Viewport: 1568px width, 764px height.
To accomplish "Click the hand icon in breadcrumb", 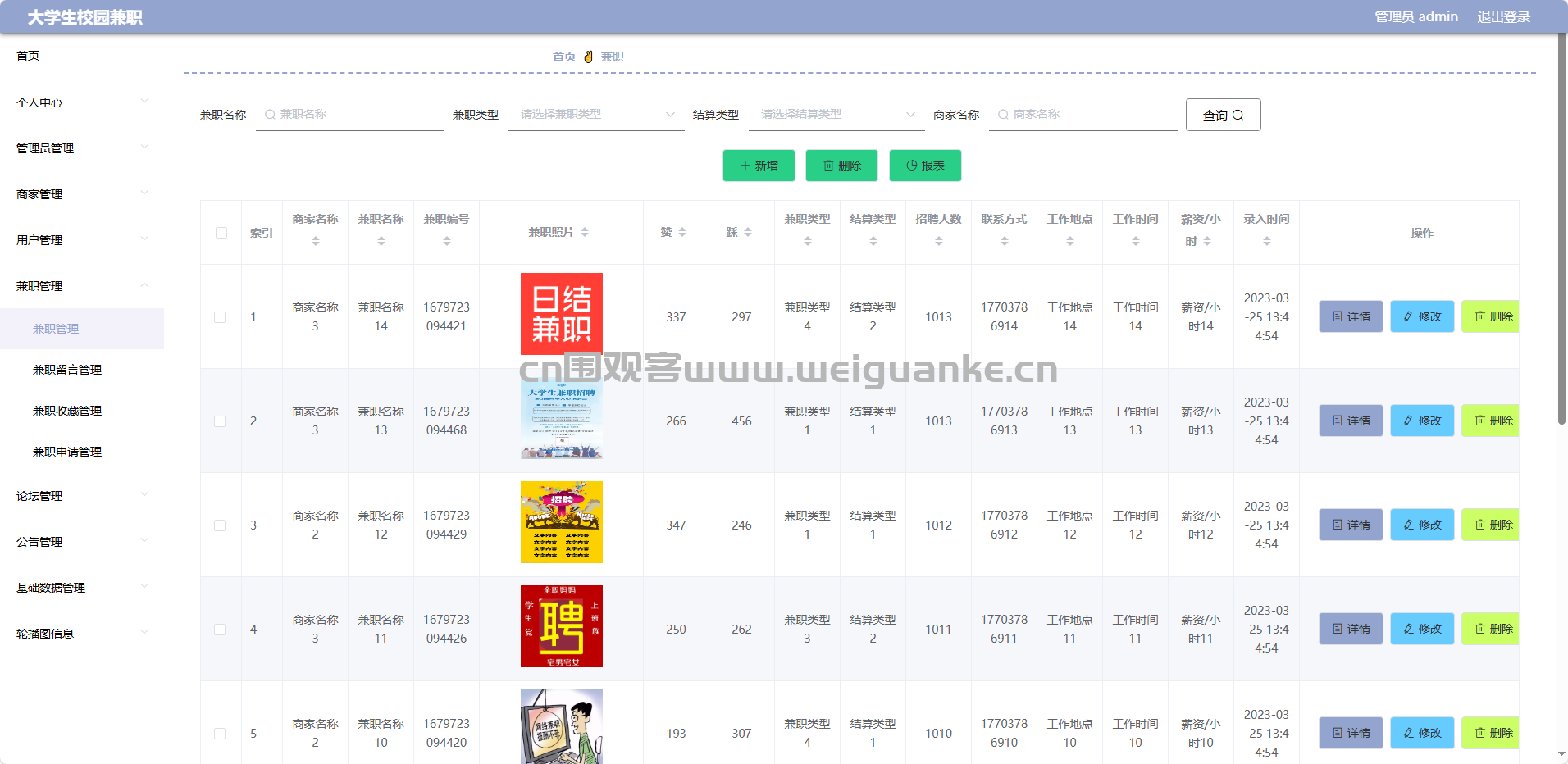I will click(x=588, y=57).
